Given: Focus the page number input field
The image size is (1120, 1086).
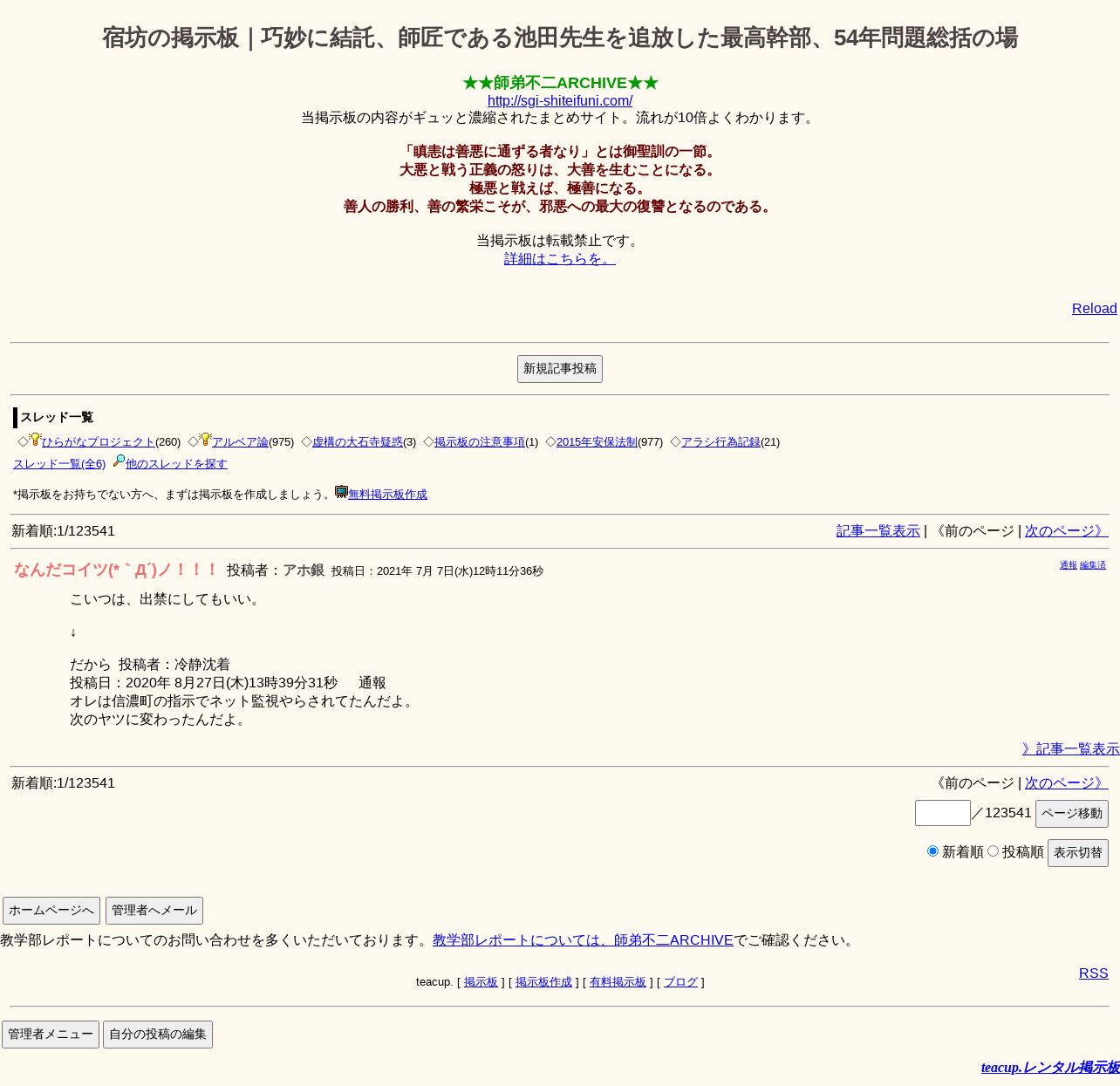Looking at the screenshot, I should tap(943, 813).
